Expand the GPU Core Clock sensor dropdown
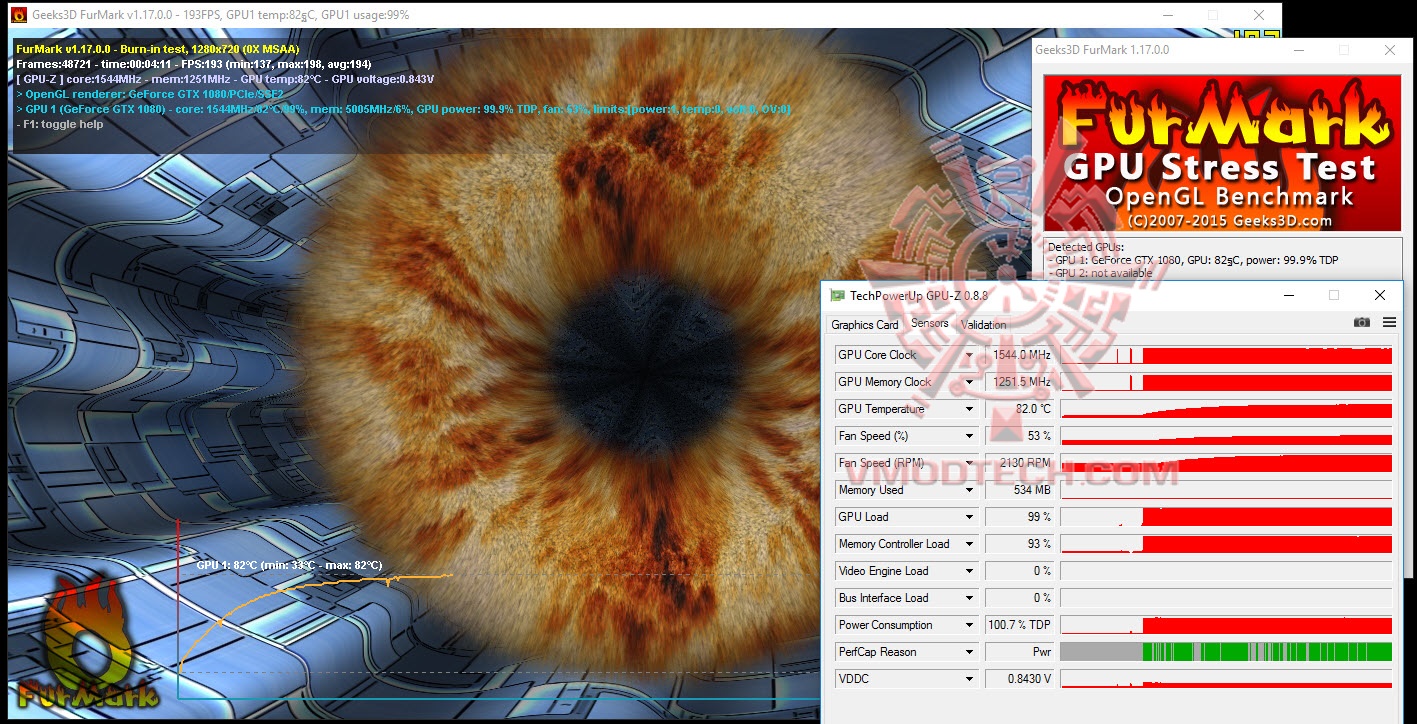 tap(969, 355)
